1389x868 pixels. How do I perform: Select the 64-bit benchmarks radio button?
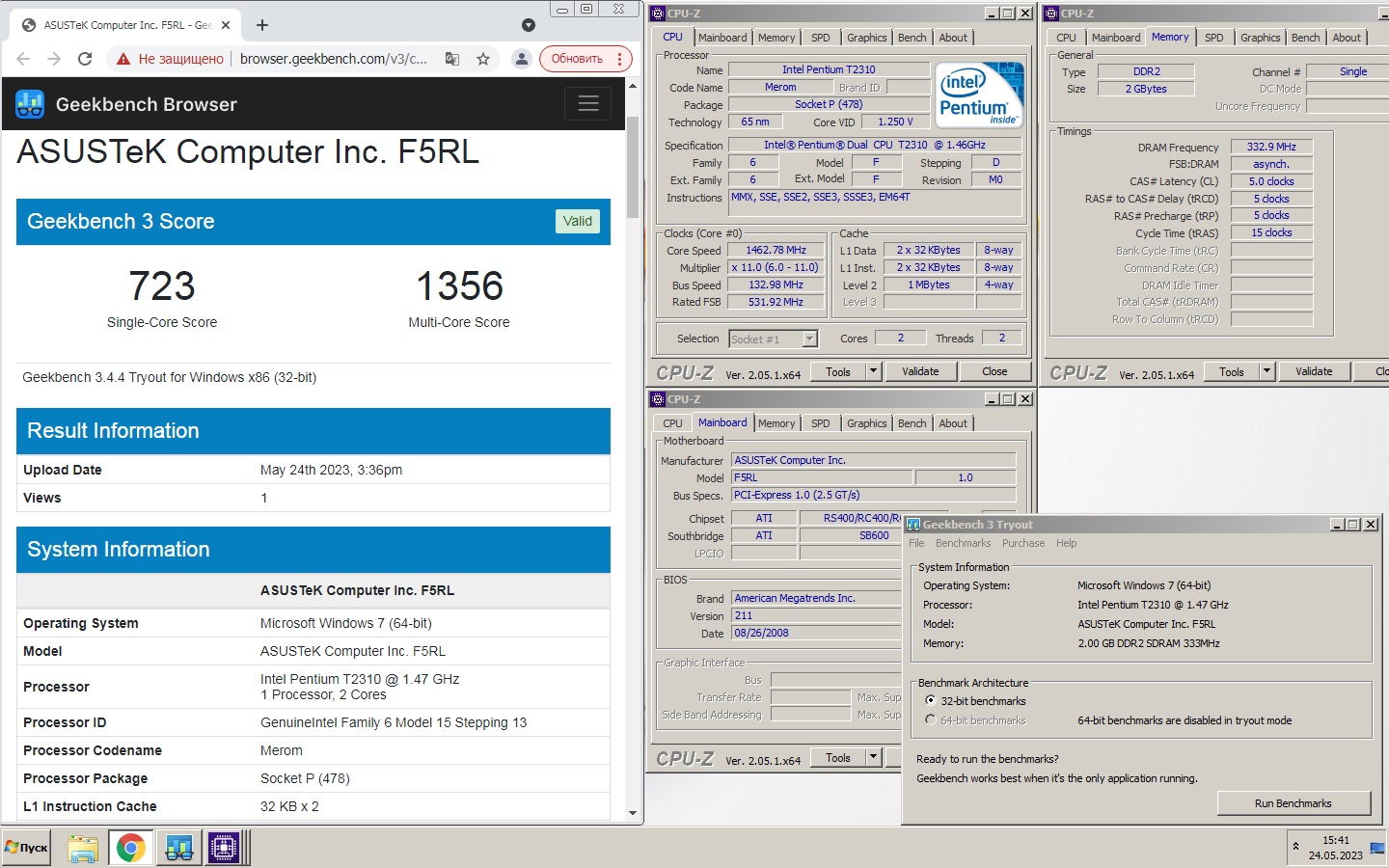[x=931, y=720]
